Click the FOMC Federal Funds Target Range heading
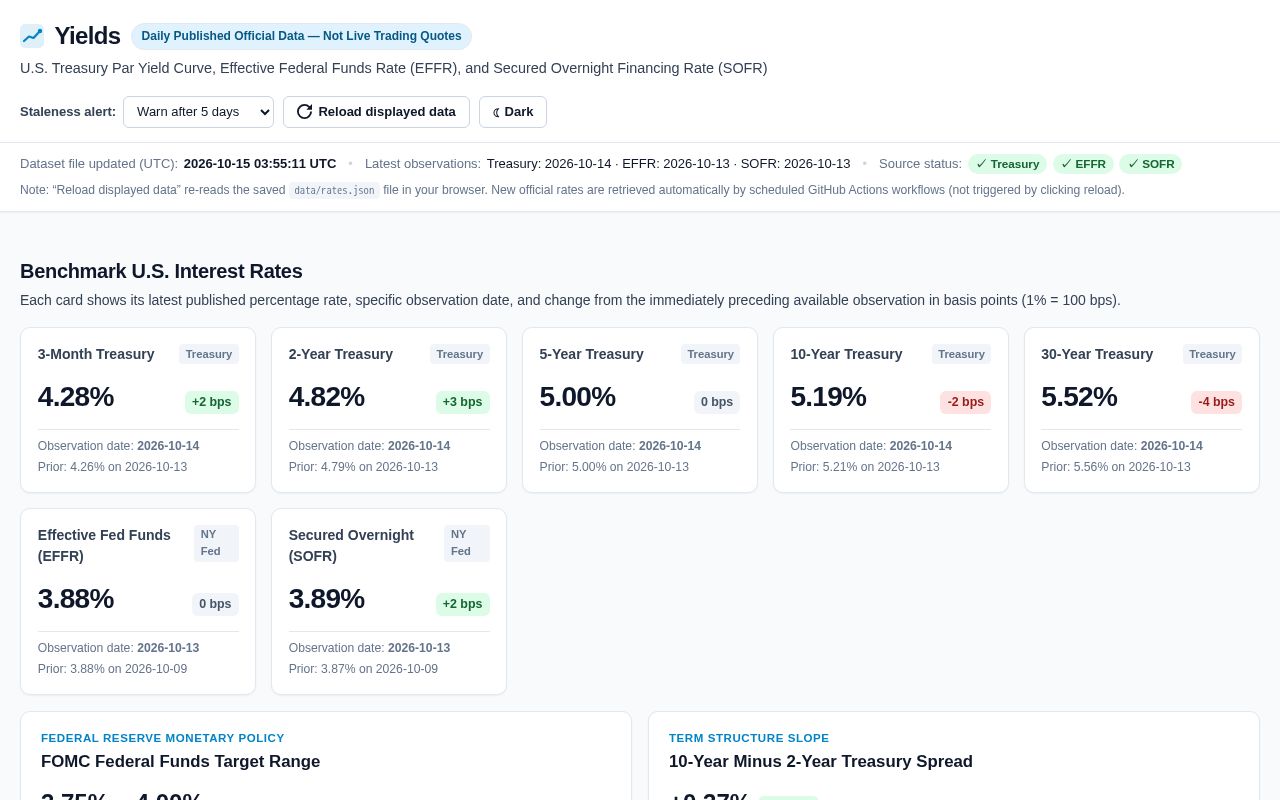 pos(181,761)
